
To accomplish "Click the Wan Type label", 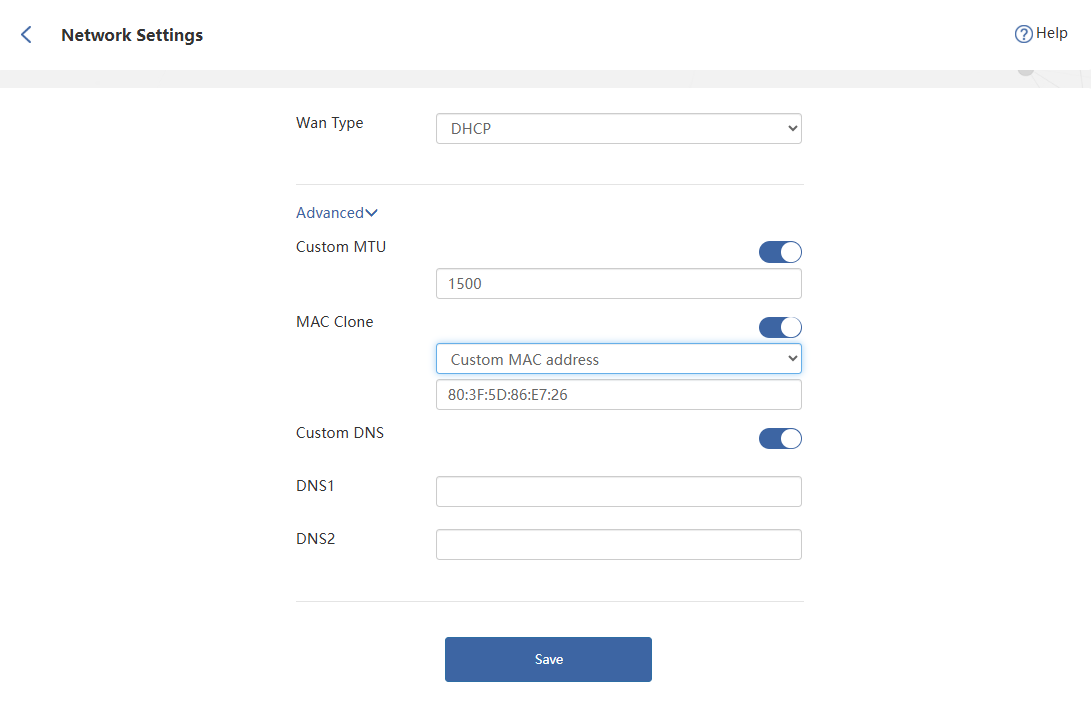I will pos(330,123).
